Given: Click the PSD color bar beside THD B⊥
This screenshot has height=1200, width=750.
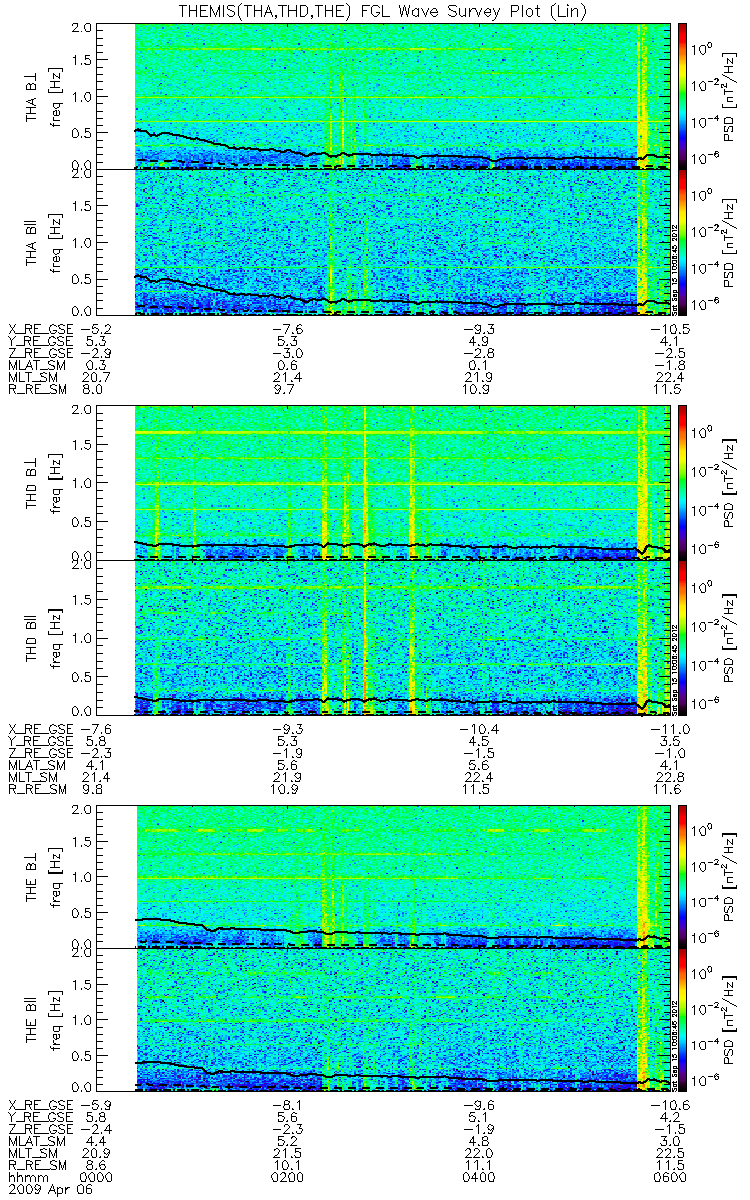Looking at the screenshot, I should (x=683, y=483).
